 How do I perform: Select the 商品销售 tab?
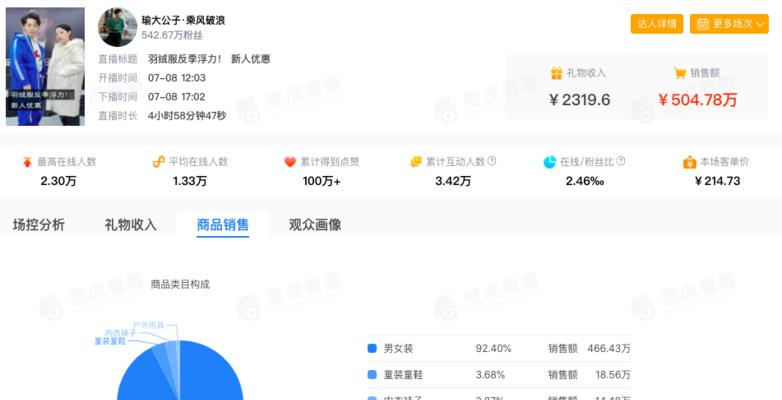[x=223, y=225]
